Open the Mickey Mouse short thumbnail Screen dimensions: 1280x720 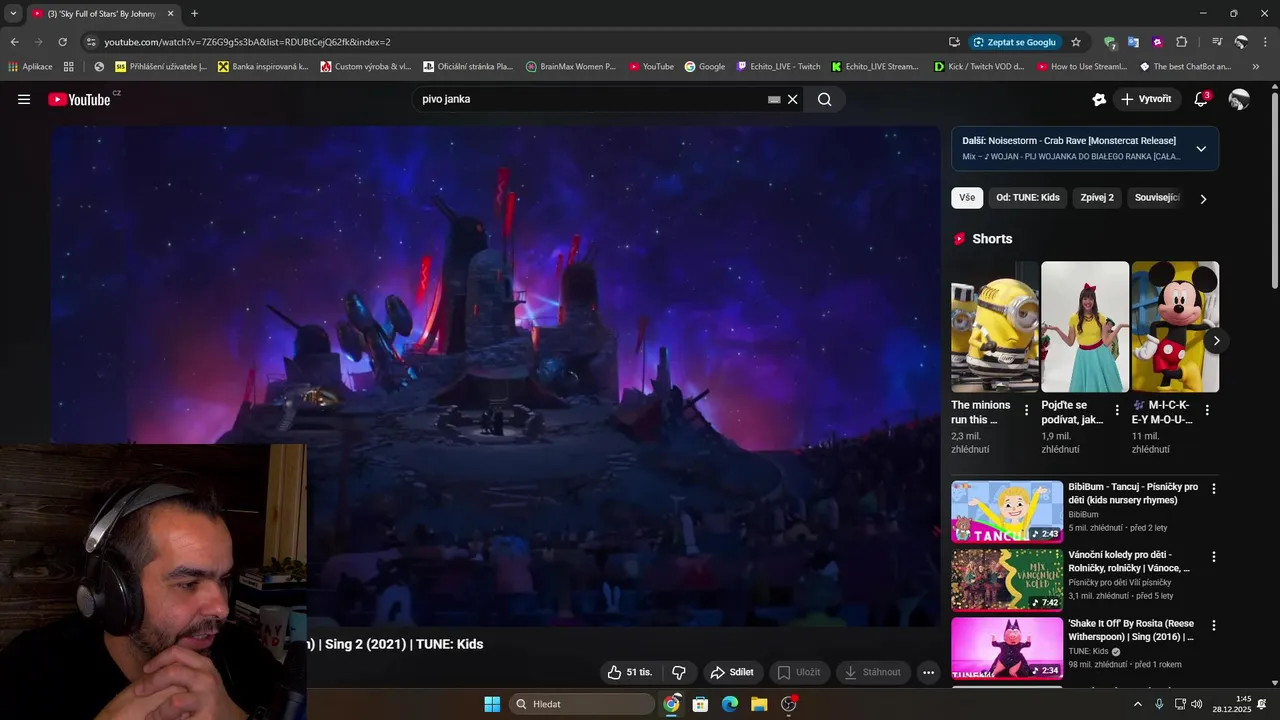(1175, 327)
